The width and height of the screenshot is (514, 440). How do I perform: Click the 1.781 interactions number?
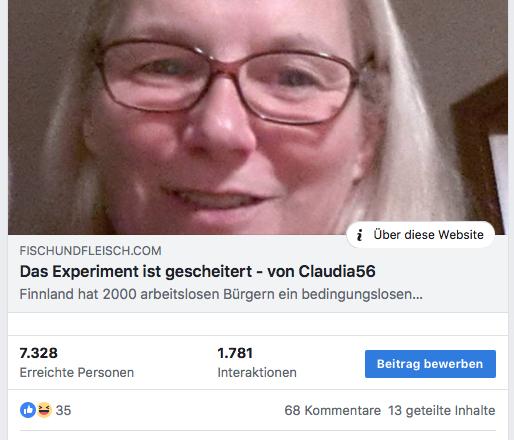click(235, 353)
